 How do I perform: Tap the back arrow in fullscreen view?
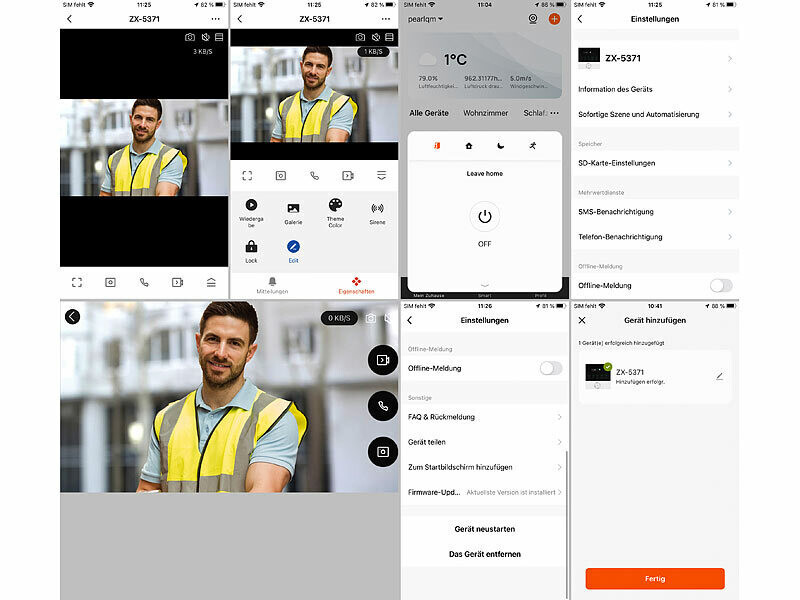click(72, 317)
